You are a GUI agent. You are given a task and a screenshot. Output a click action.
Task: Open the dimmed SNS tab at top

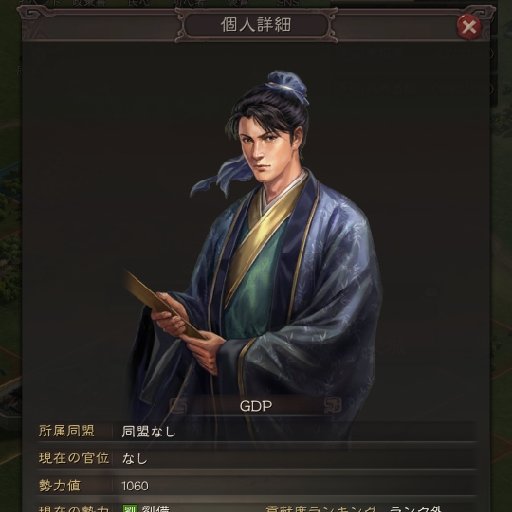tap(289, 3)
